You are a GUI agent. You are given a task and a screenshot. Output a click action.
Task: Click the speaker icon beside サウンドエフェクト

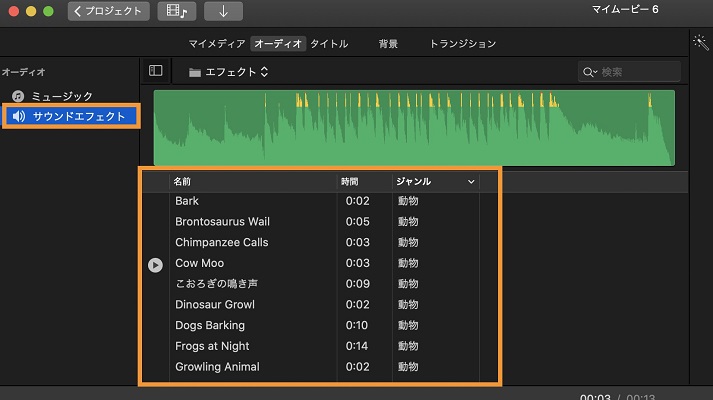tap(19, 116)
